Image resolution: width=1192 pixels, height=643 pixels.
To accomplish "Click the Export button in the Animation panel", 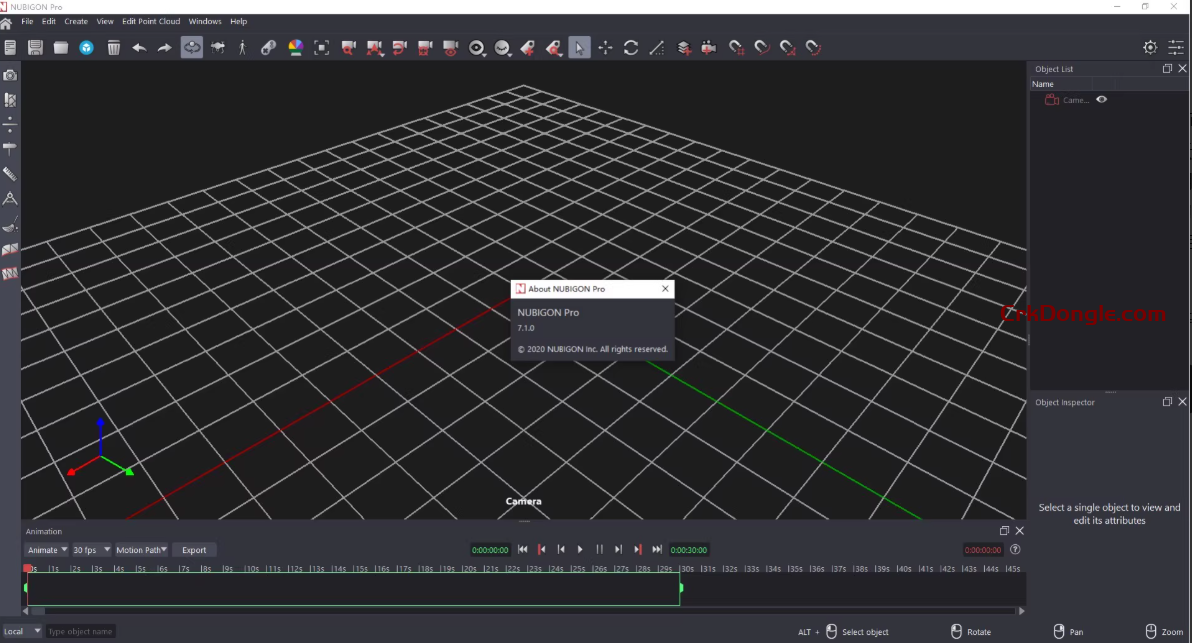I will coord(194,549).
